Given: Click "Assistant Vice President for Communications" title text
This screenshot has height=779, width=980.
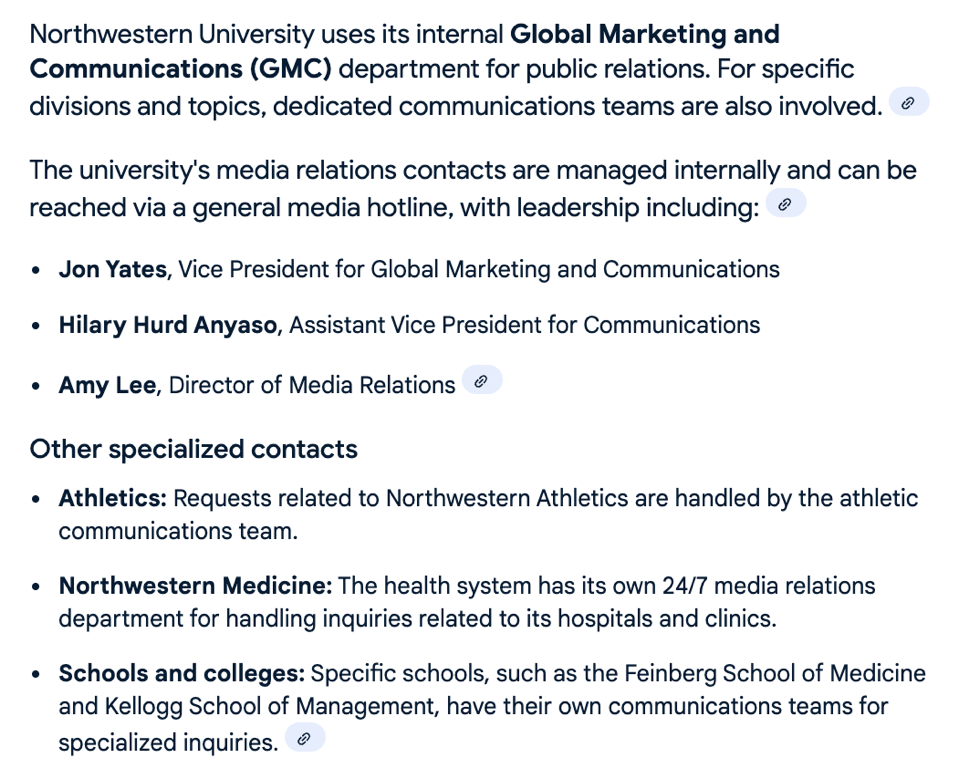Looking at the screenshot, I should [x=524, y=325].
